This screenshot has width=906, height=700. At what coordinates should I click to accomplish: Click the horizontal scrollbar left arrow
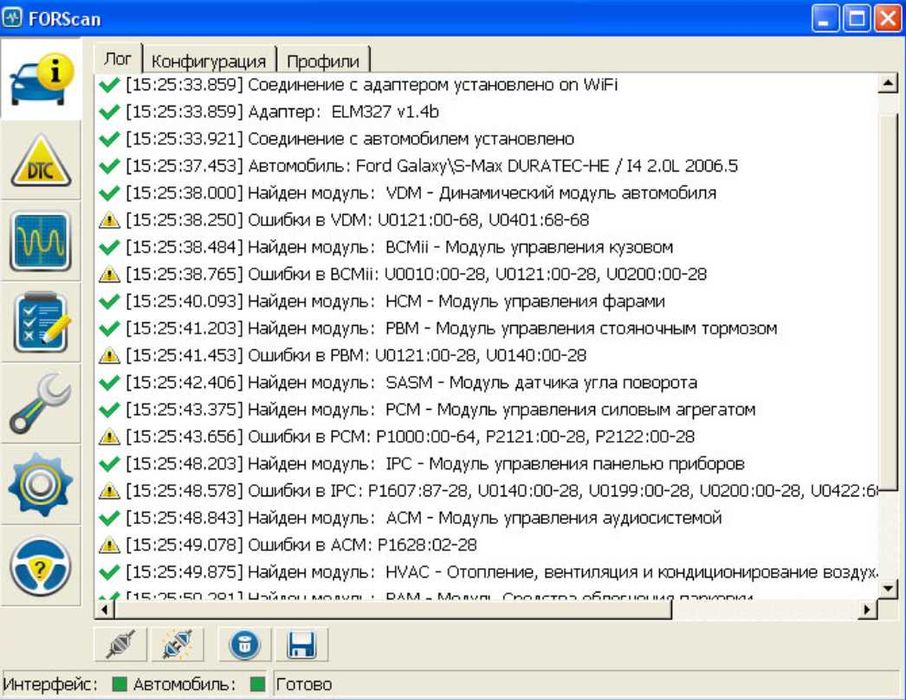pyautogui.click(x=105, y=609)
